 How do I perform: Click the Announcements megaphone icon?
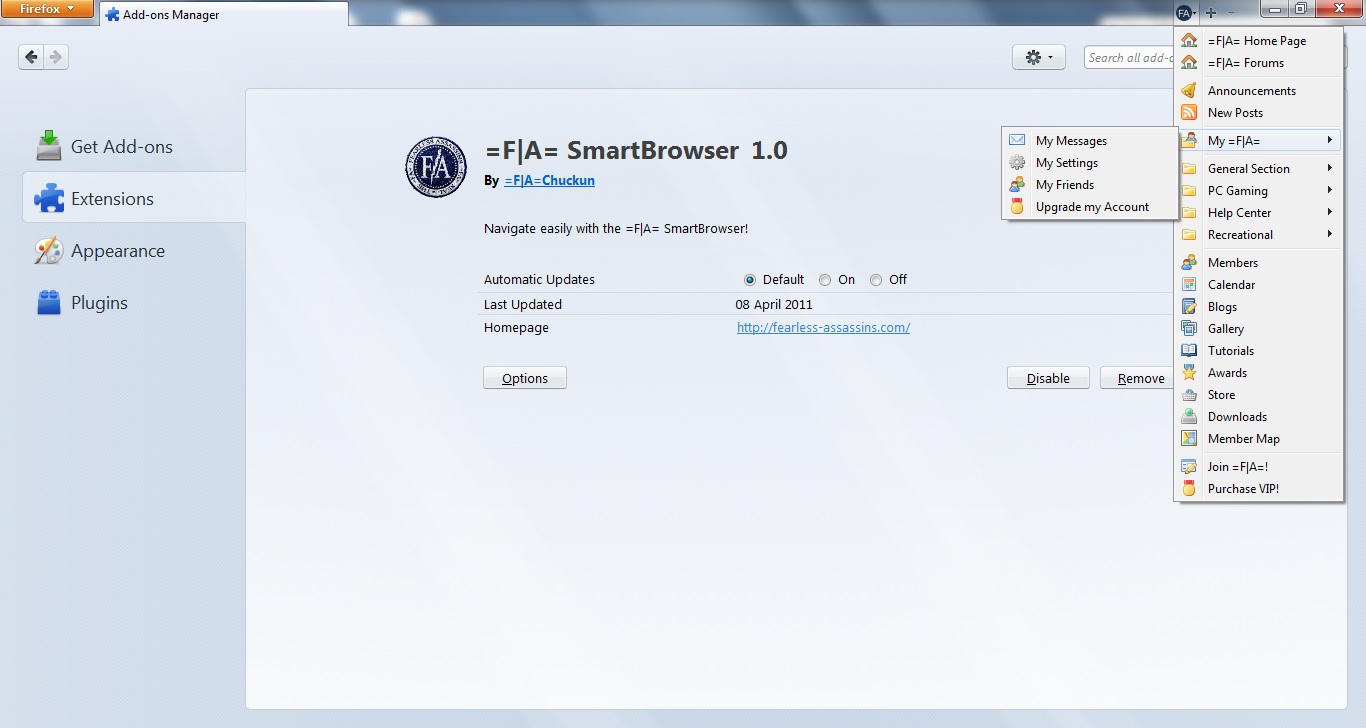tap(1189, 91)
